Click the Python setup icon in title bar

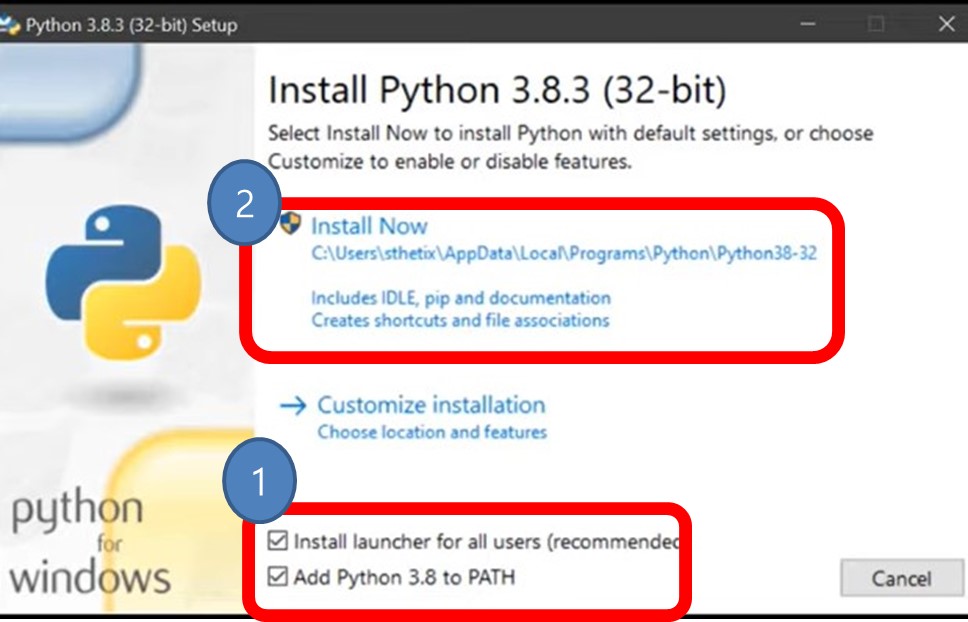pyautogui.click(x=9, y=25)
